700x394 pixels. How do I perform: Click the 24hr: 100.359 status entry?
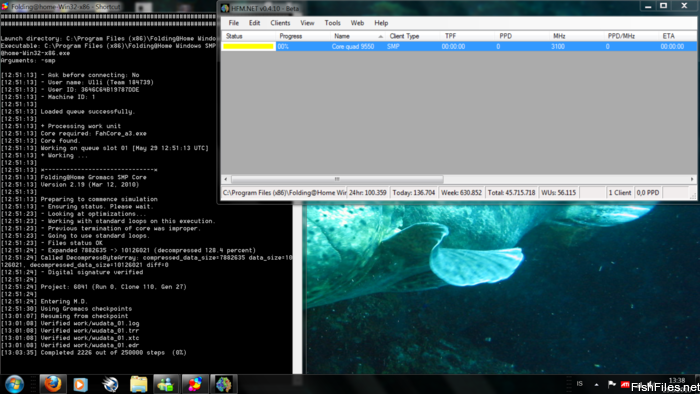[368, 193]
